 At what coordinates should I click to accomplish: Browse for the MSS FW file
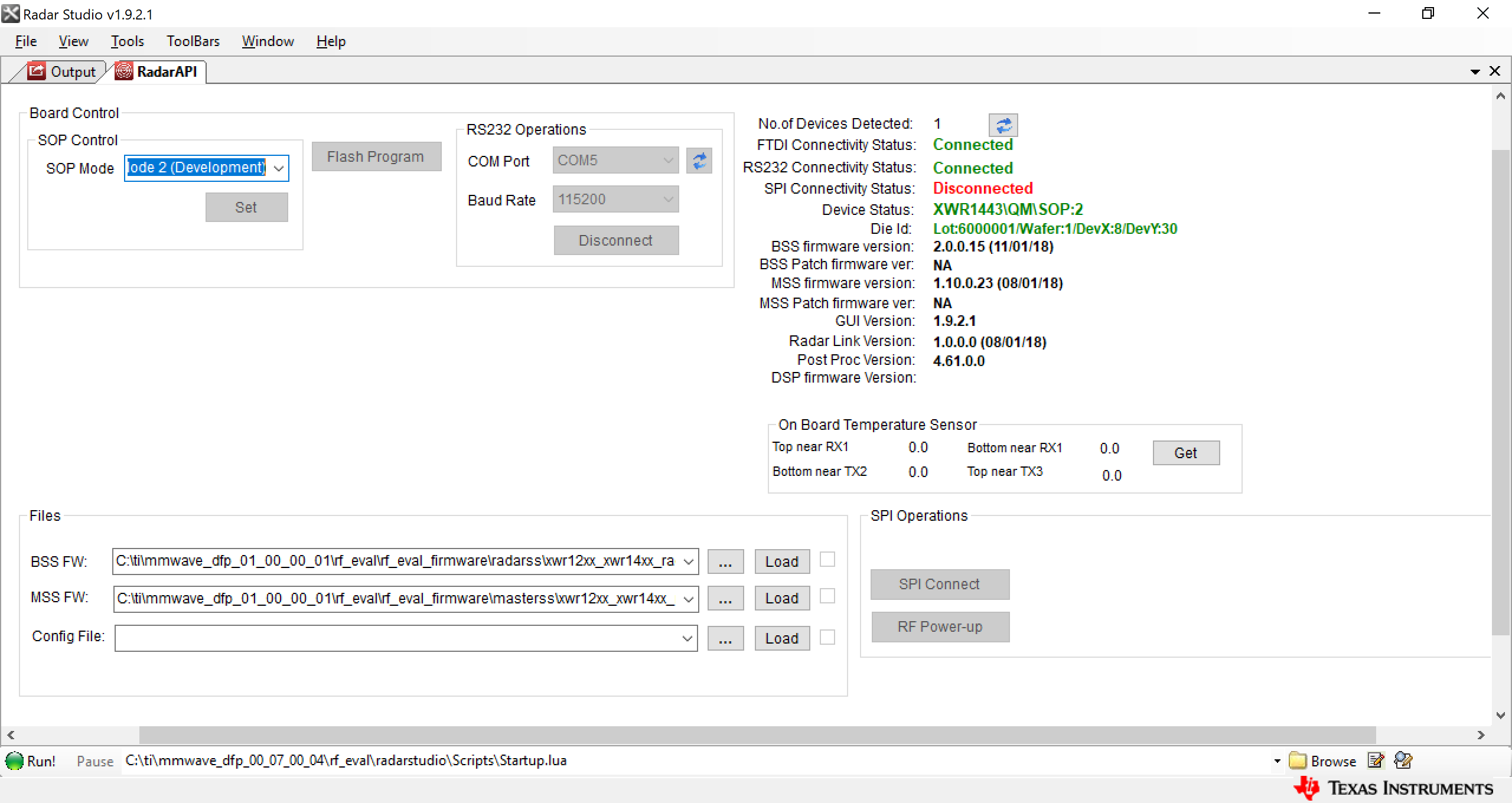725,599
